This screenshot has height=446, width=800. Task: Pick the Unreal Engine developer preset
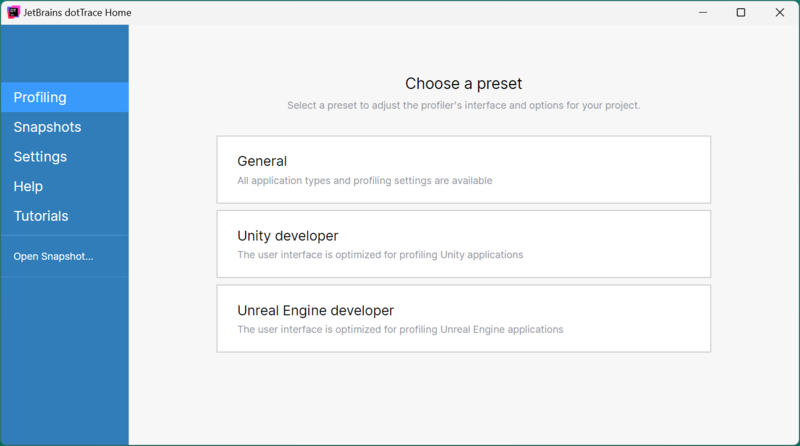pos(463,318)
